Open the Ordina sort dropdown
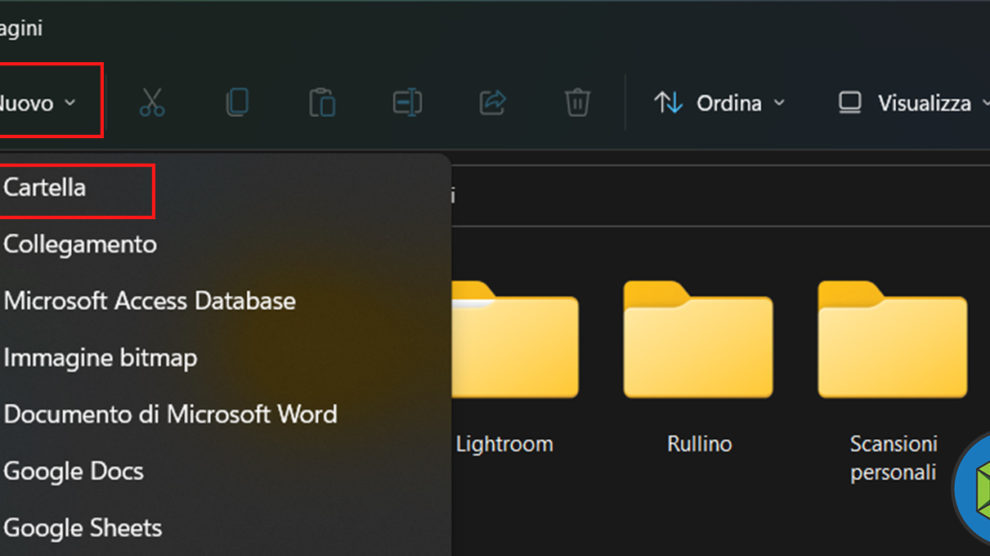 coord(720,103)
